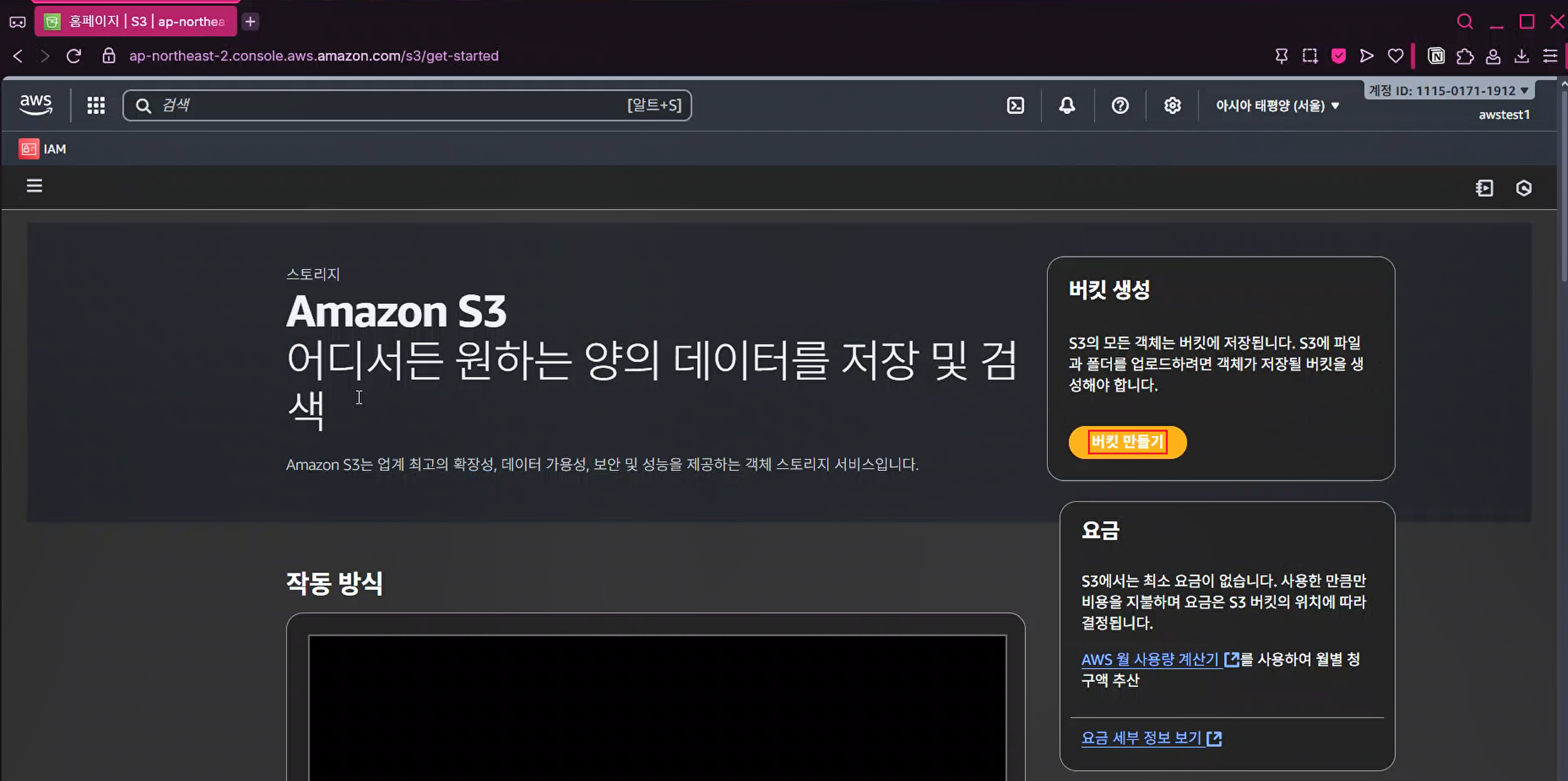Select the S3 homepage browser tab
The height and width of the screenshot is (781, 1568).
coord(136,22)
